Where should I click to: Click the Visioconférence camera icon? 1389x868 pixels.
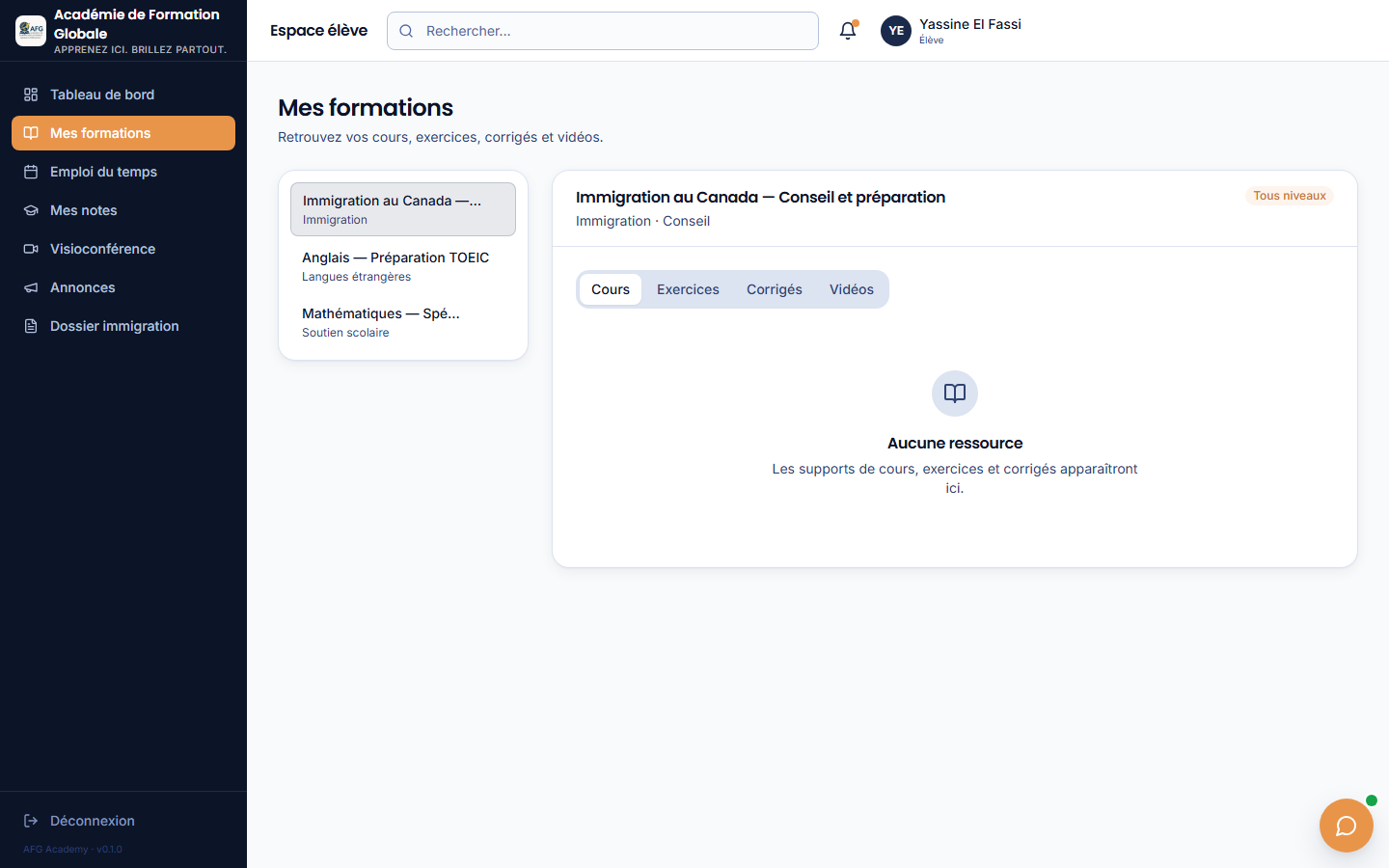31,249
